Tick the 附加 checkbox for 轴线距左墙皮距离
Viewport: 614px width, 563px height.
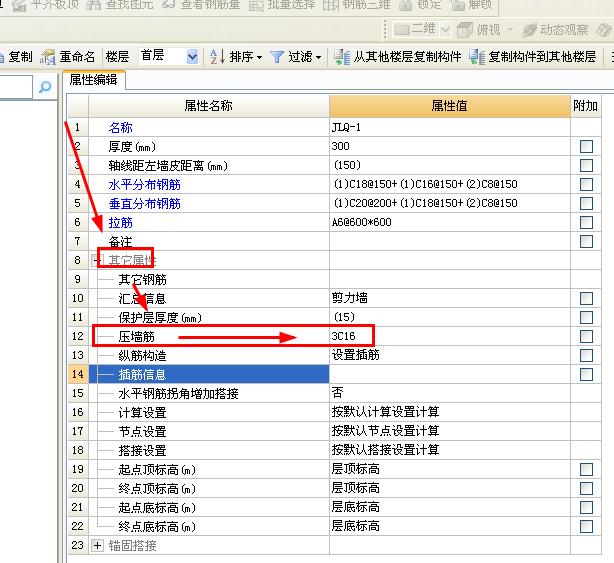tap(586, 165)
